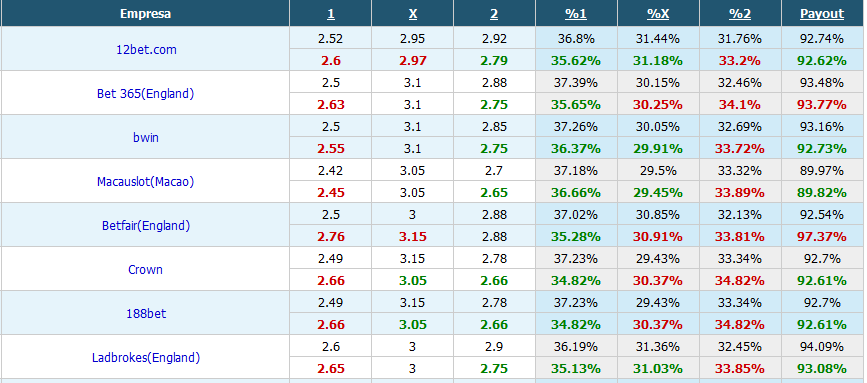Sort by %1 column header
Viewport: 867px width, 383px height.
[x=576, y=14]
